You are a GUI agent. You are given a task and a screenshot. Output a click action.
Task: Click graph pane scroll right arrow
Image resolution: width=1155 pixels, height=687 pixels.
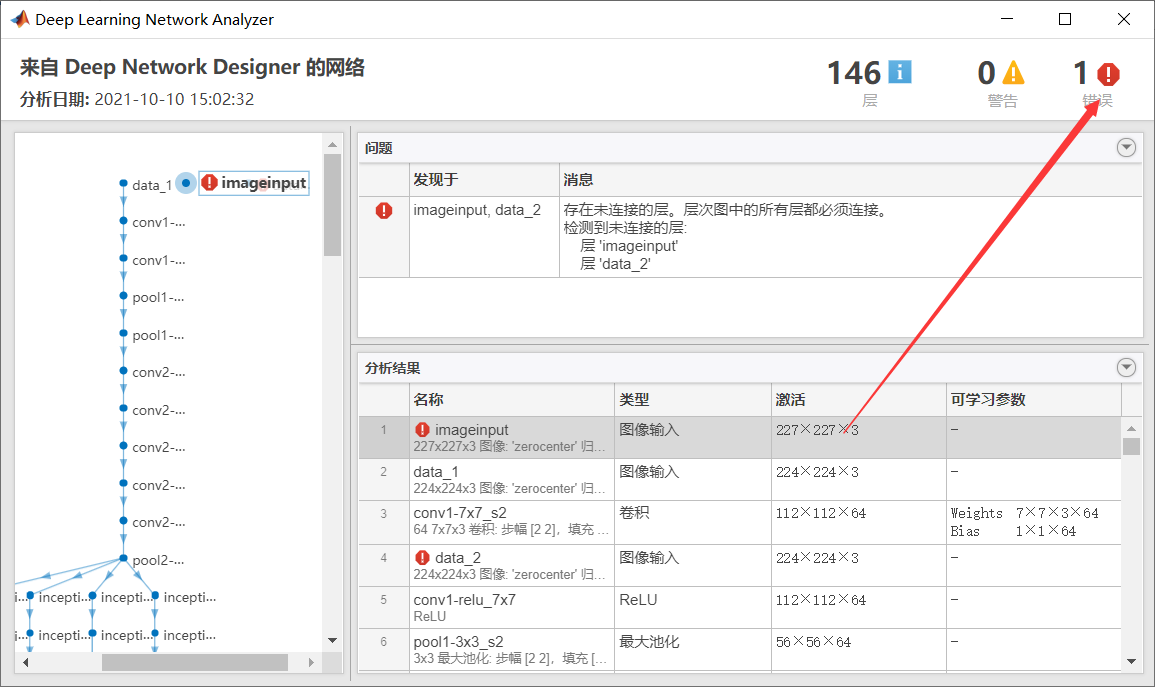(x=312, y=663)
